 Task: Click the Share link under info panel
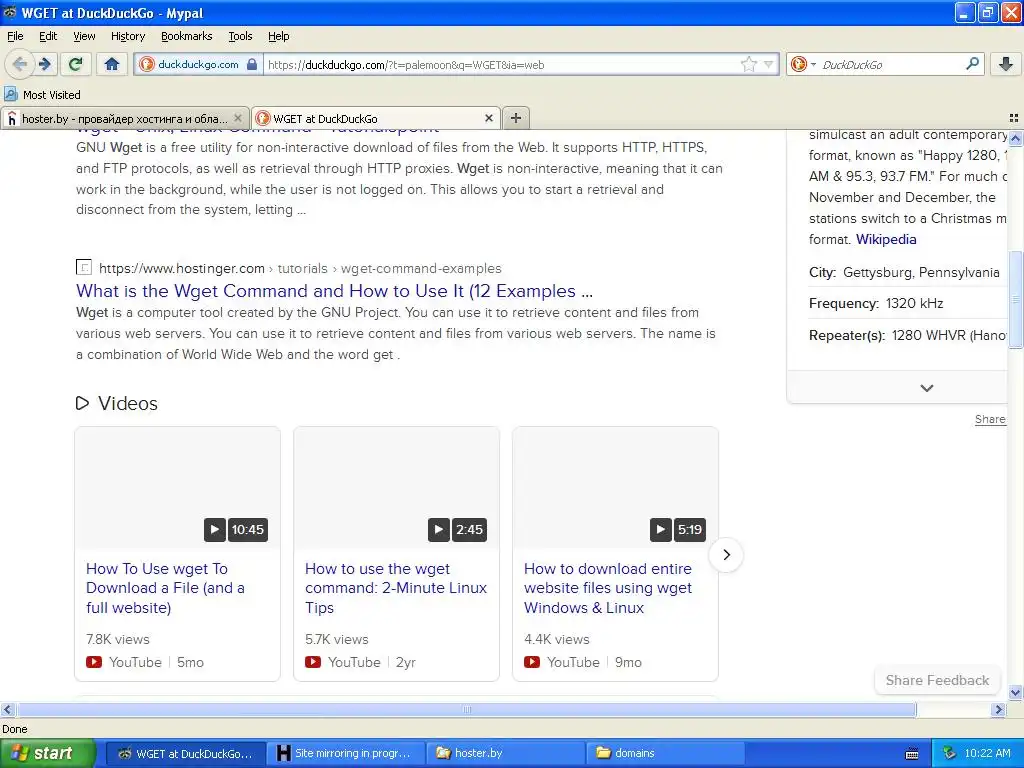[x=990, y=419]
